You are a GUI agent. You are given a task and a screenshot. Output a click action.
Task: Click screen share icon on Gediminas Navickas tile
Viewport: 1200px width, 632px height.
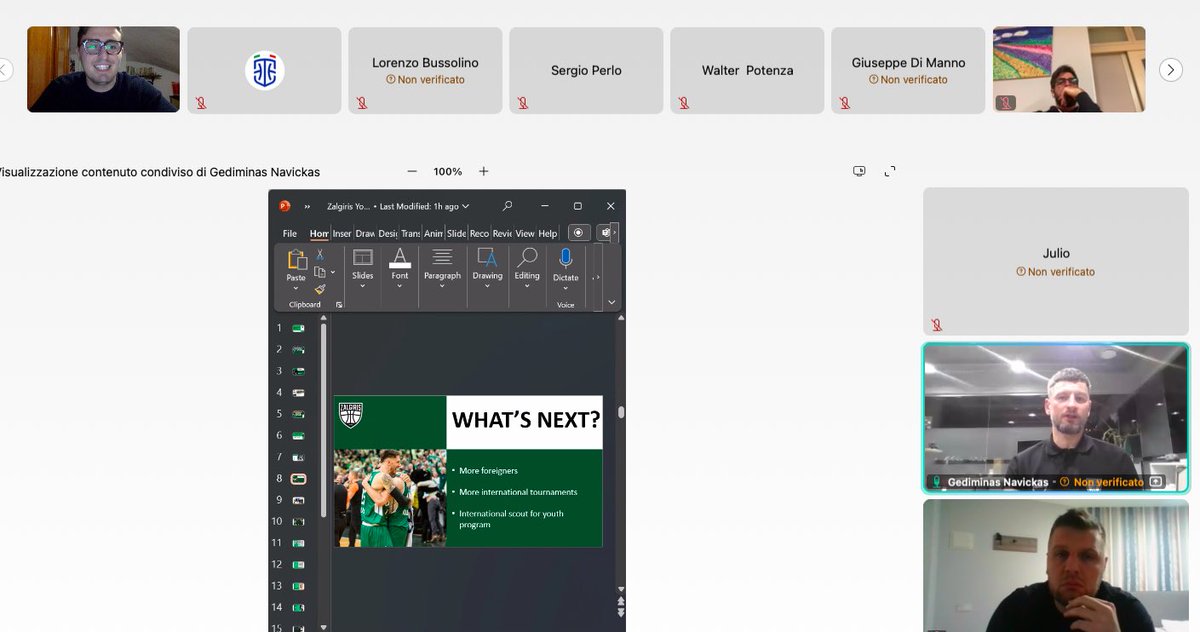tap(1156, 482)
